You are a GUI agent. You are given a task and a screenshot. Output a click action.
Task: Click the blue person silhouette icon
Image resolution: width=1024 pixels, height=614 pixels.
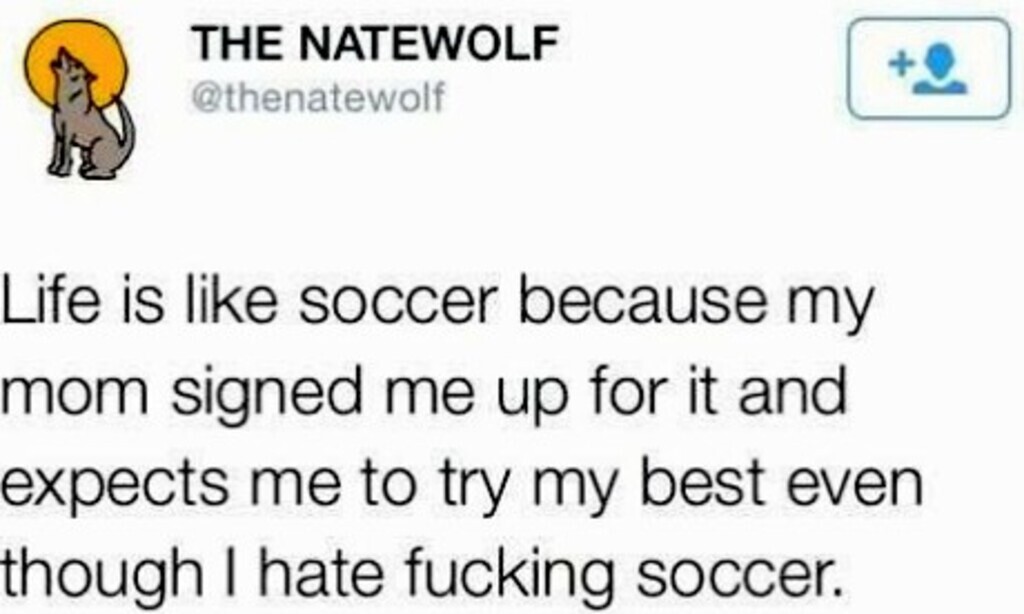938,70
